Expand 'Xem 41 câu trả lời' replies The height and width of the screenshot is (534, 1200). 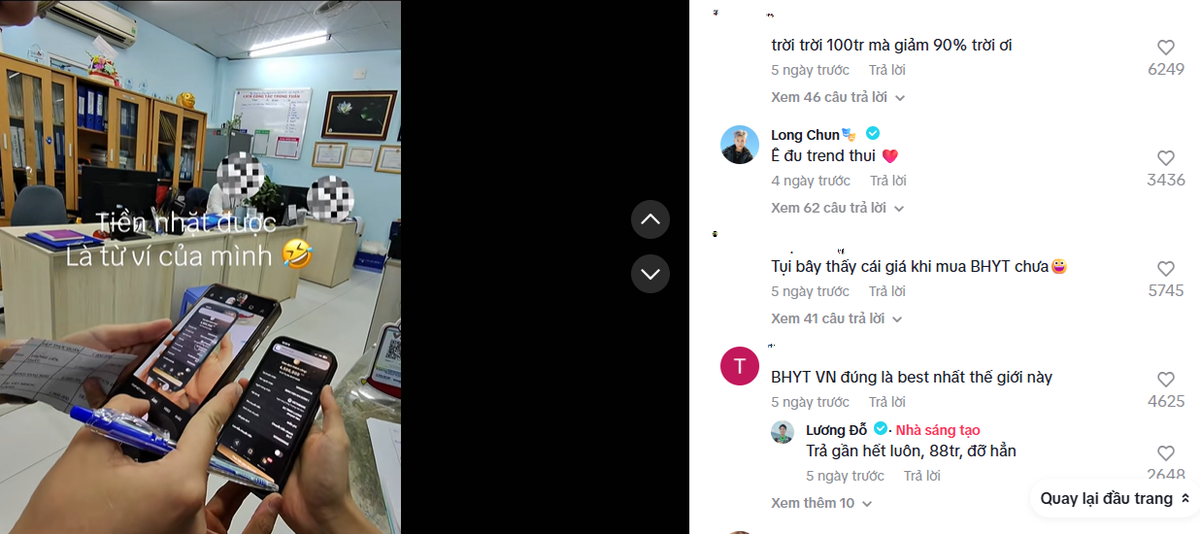(x=837, y=318)
